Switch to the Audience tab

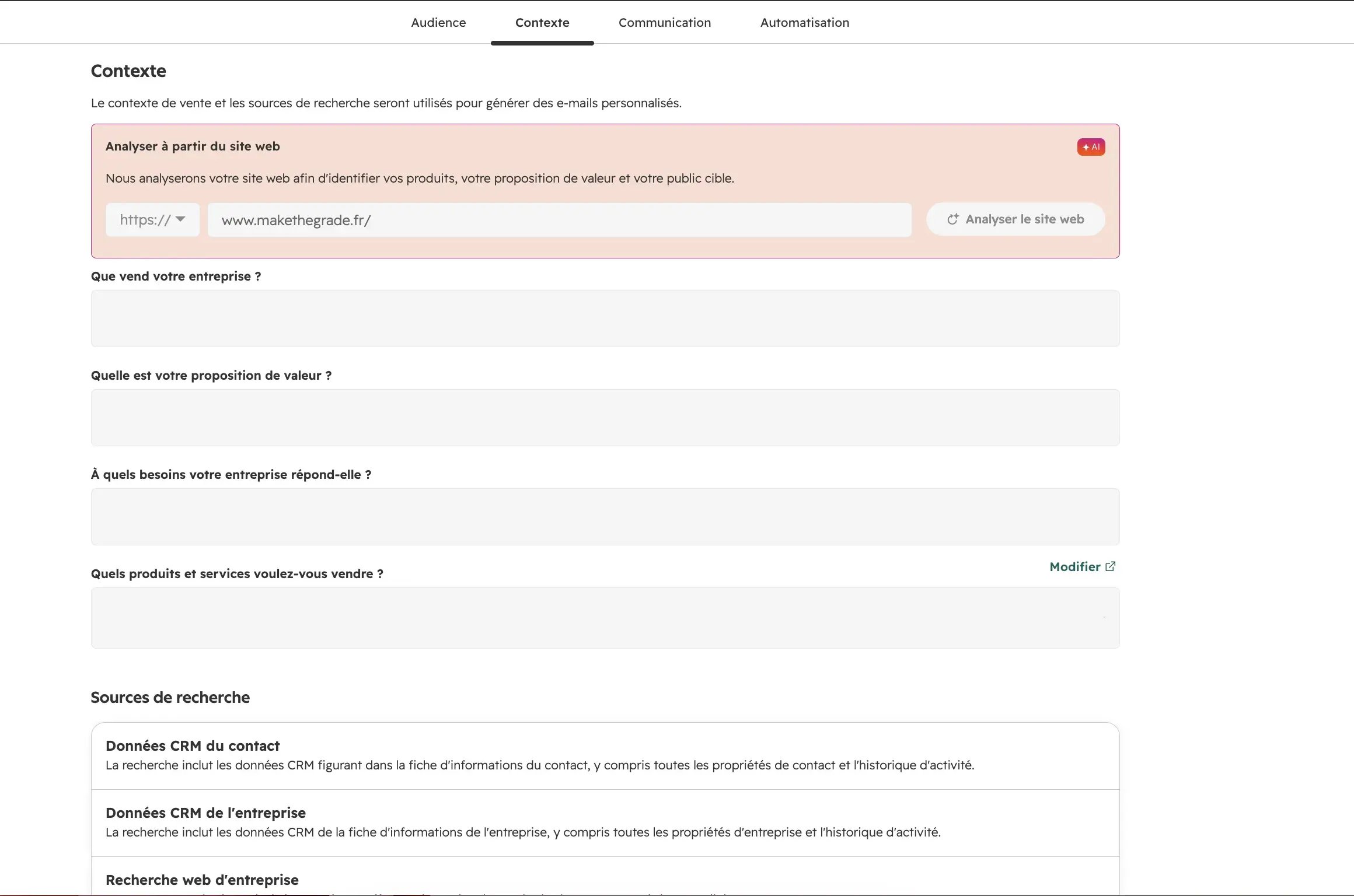tap(438, 23)
